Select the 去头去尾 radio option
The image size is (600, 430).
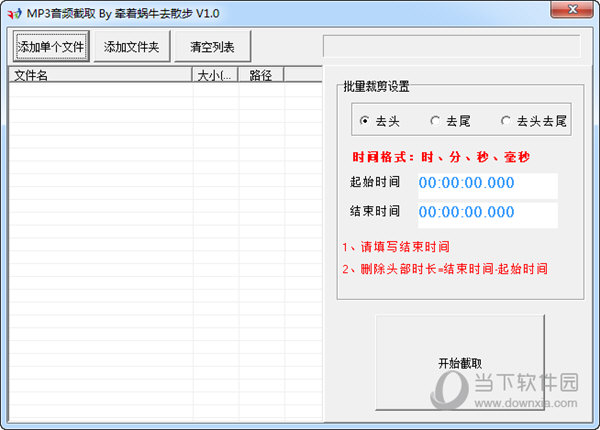pos(533,121)
